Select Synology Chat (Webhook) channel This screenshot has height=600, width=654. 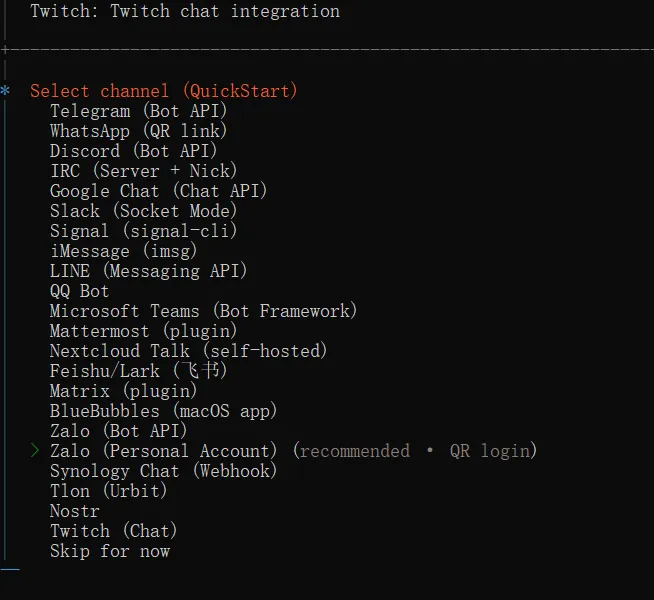tap(163, 471)
